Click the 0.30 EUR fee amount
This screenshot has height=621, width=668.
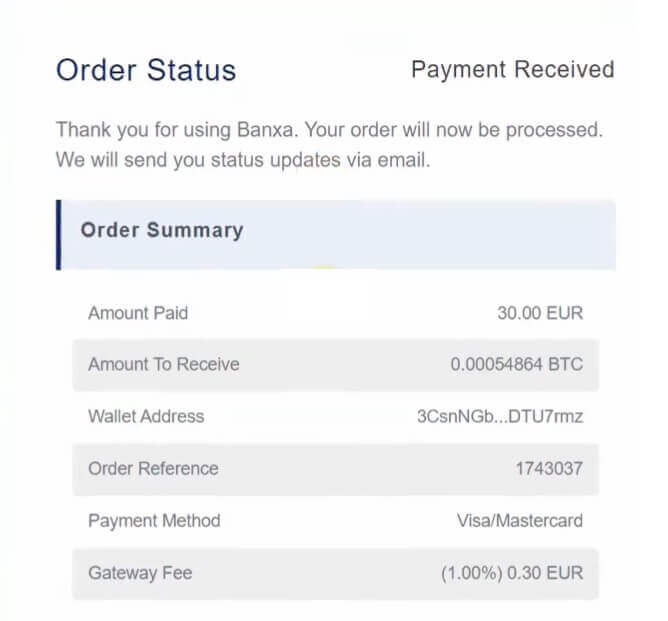[x=549, y=574]
